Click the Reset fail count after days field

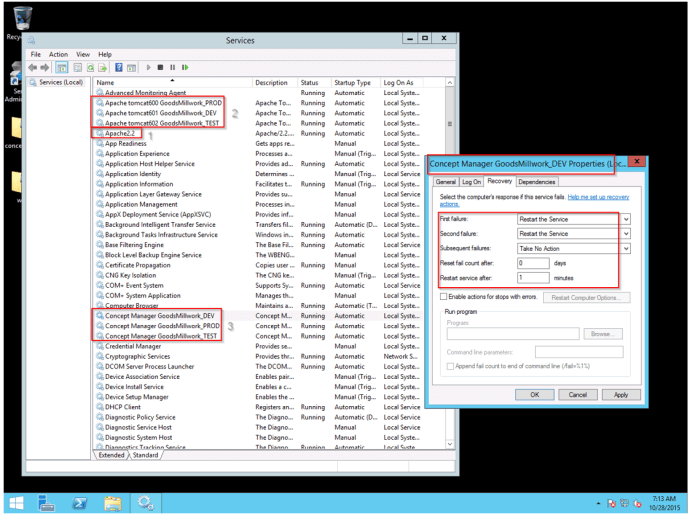point(533,263)
